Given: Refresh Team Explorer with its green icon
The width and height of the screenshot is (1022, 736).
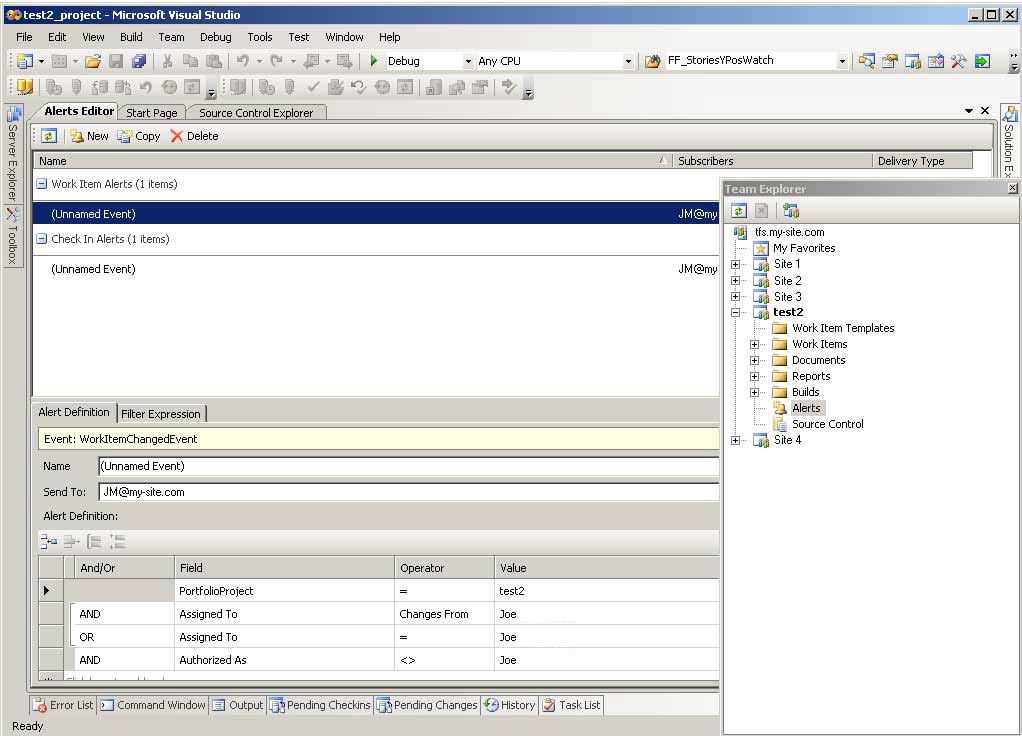Looking at the screenshot, I should pyautogui.click(x=738, y=211).
